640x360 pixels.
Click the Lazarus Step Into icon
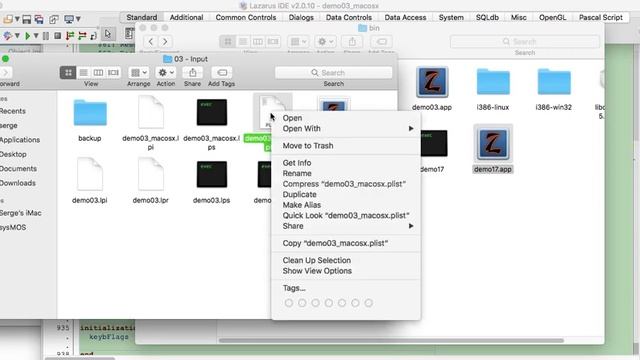coord(70,36)
